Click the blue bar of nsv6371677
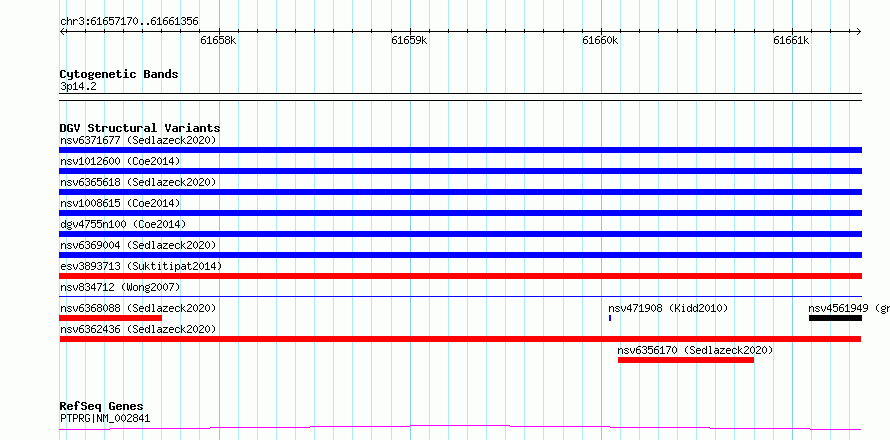The width and height of the screenshot is (890, 440). tap(460, 150)
